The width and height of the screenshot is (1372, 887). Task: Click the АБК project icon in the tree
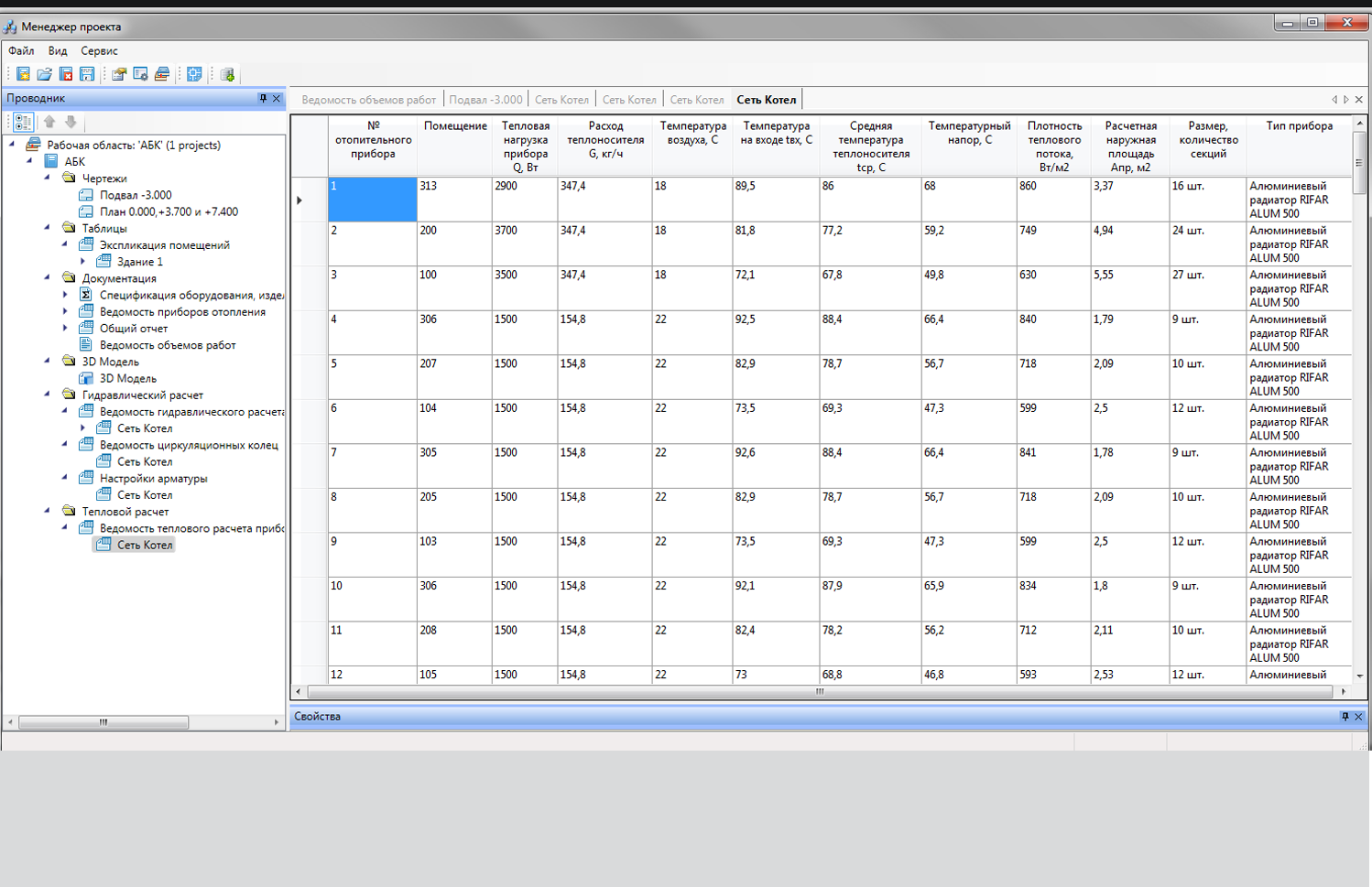point(51,161)
